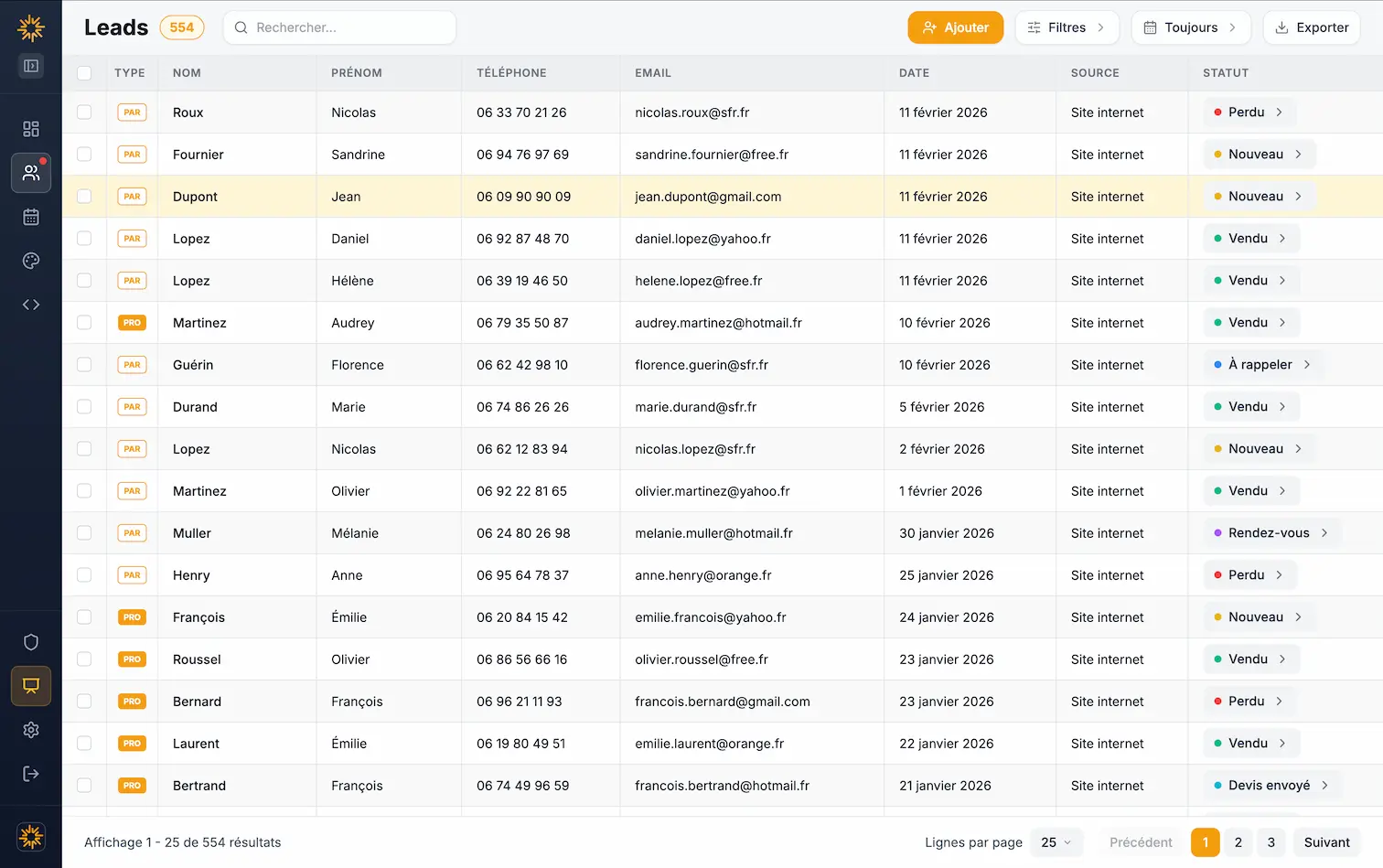Screen dimensions: 1383x868
Task: Select the checkbox for Florence Guérin
Action: pyautogui.click(x=84, y=365)
